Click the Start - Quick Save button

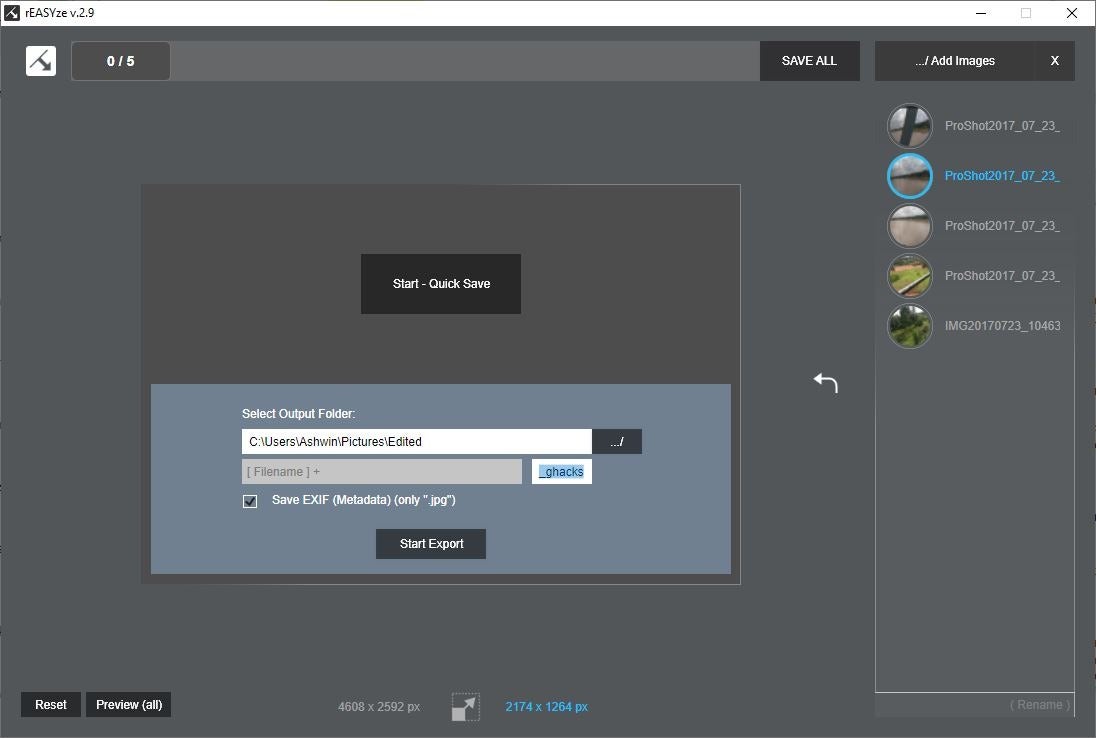coord(441,284)
